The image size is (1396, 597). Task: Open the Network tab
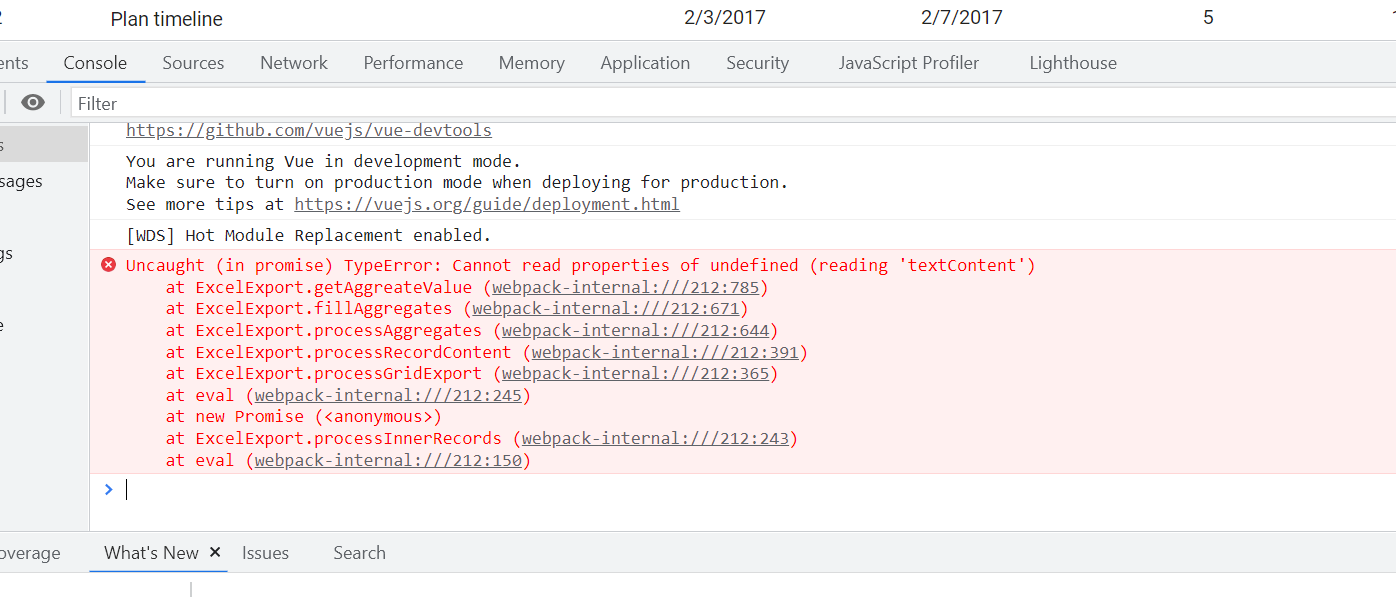point(294,63)
